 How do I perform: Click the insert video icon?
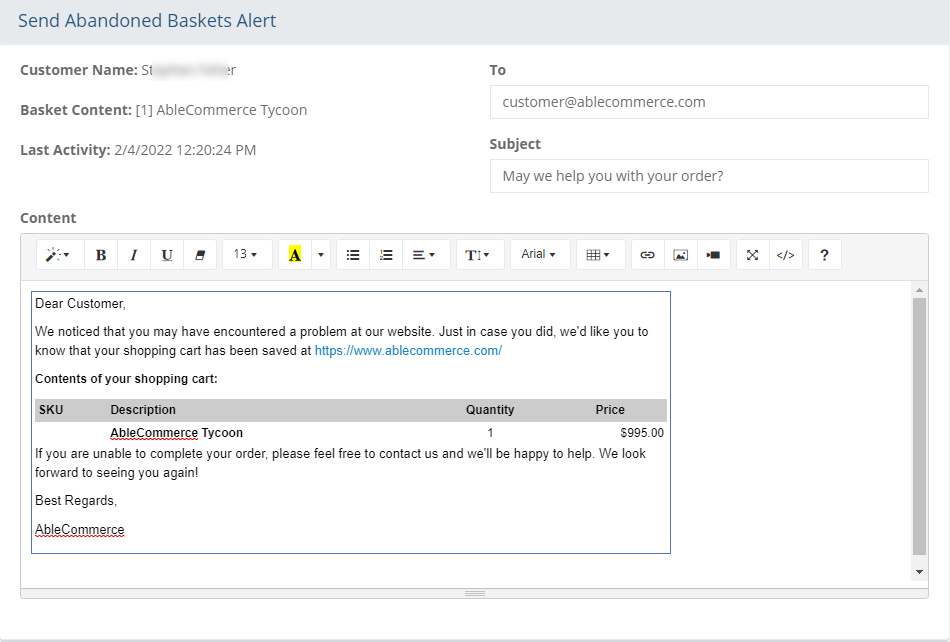point(713,255)
